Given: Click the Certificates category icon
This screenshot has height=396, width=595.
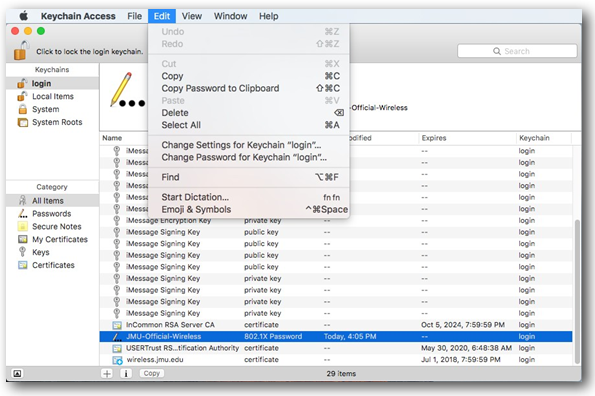Looking at the screenshot, I should tap(23, 265).
